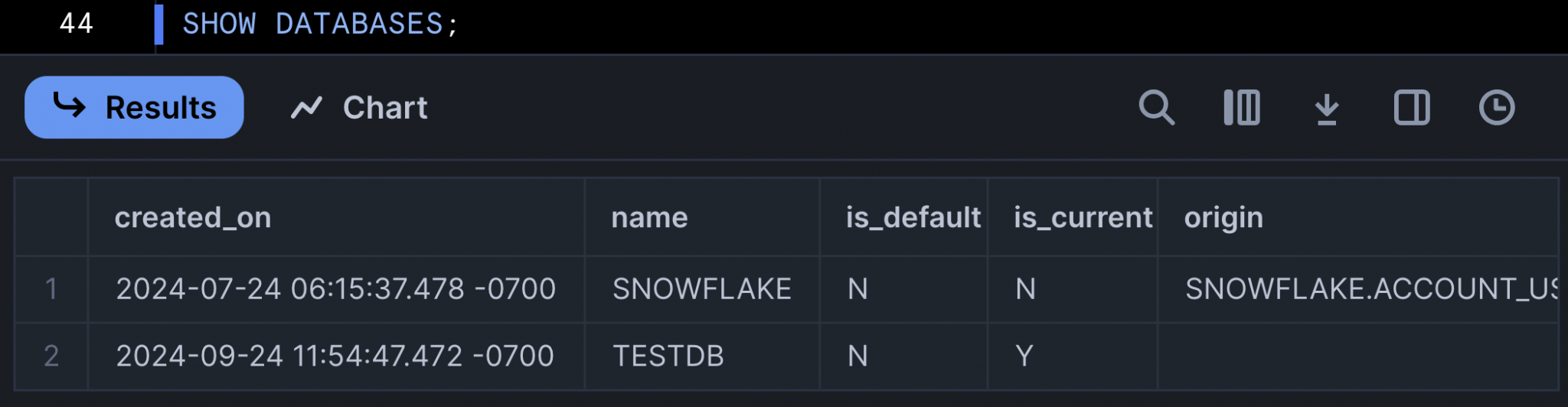Screen dimensions: 1568x407
Task: Select the is_default column header
Action: coord(913,218)
